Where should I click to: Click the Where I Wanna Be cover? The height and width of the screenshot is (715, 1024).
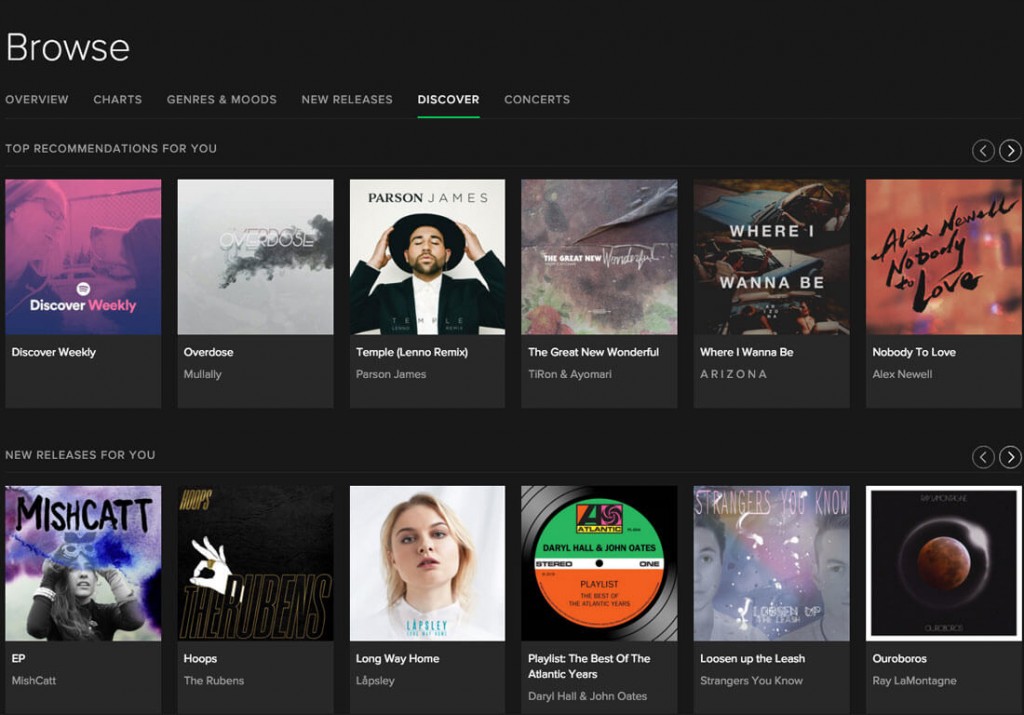(x=771, y=257)
